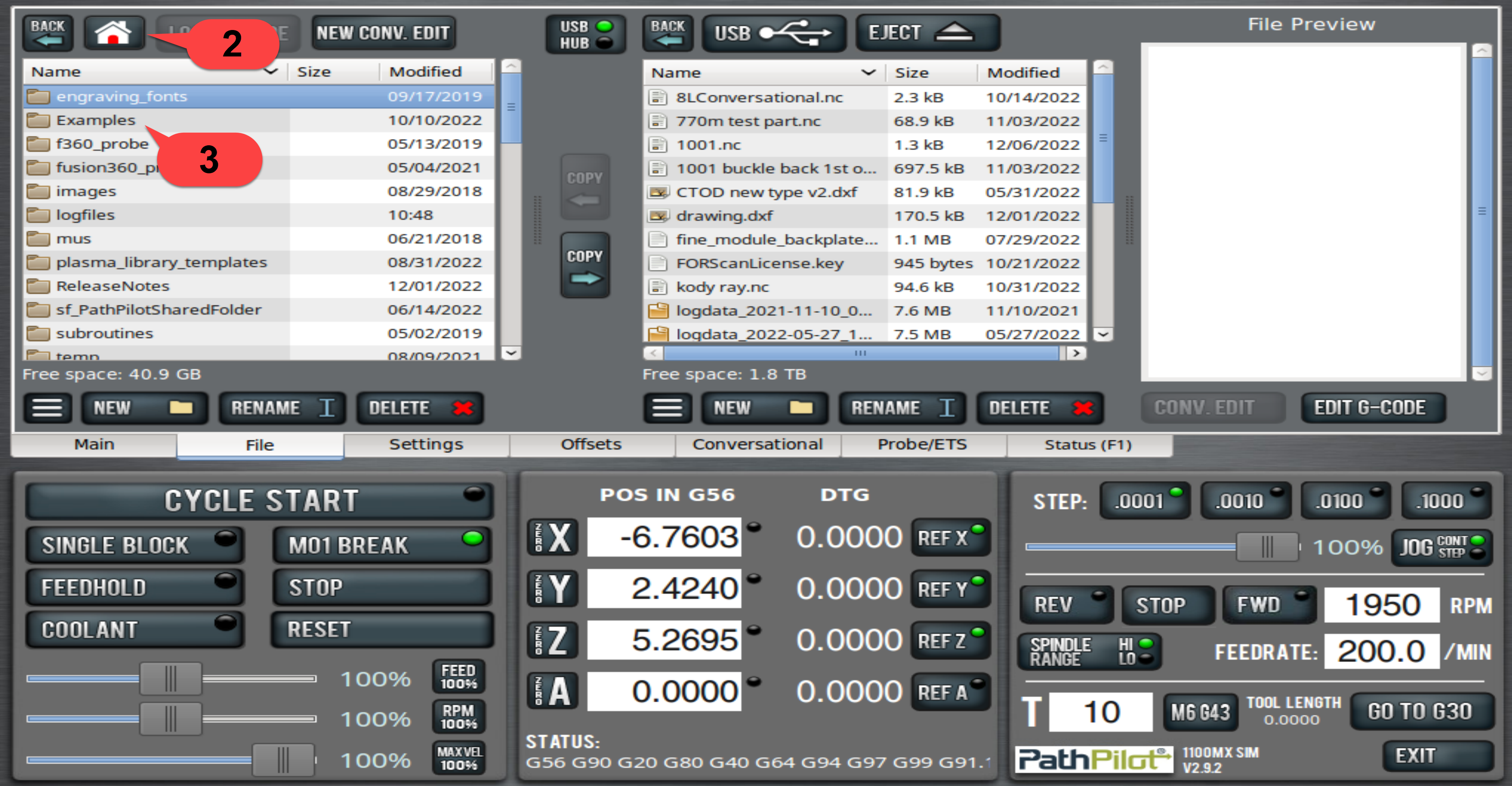
Task: Sort USB file list by Name
Action: coord(763,73)
